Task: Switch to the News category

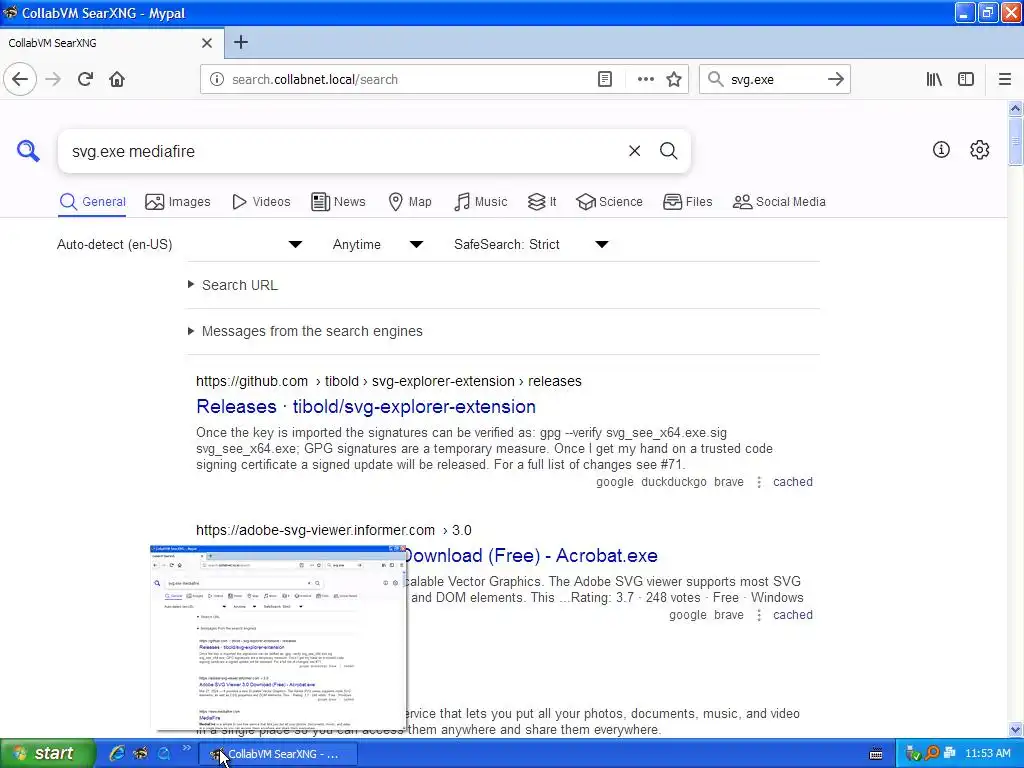Action: click(x=338, y=202)
